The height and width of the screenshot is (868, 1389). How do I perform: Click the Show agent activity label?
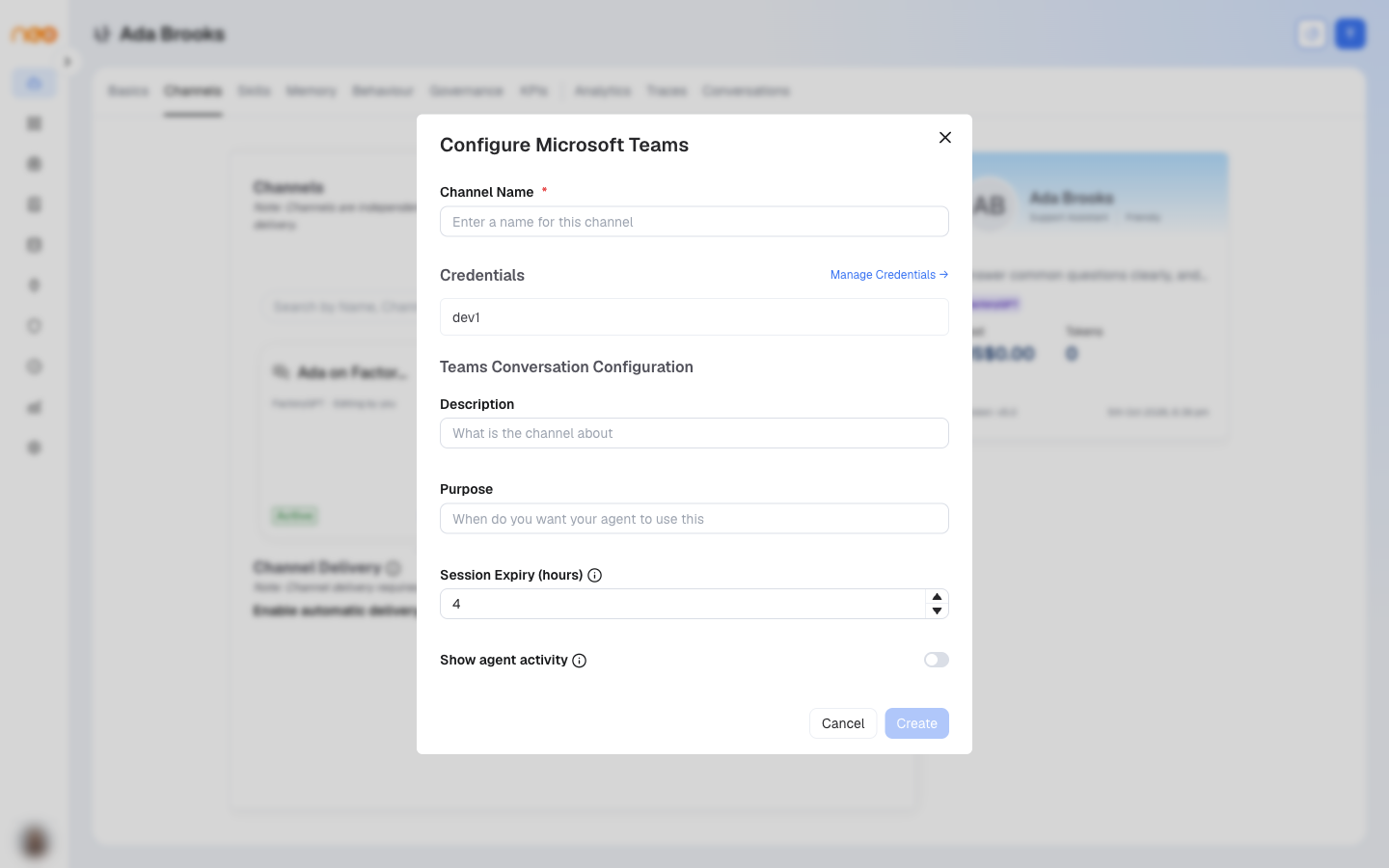[504, 660]
